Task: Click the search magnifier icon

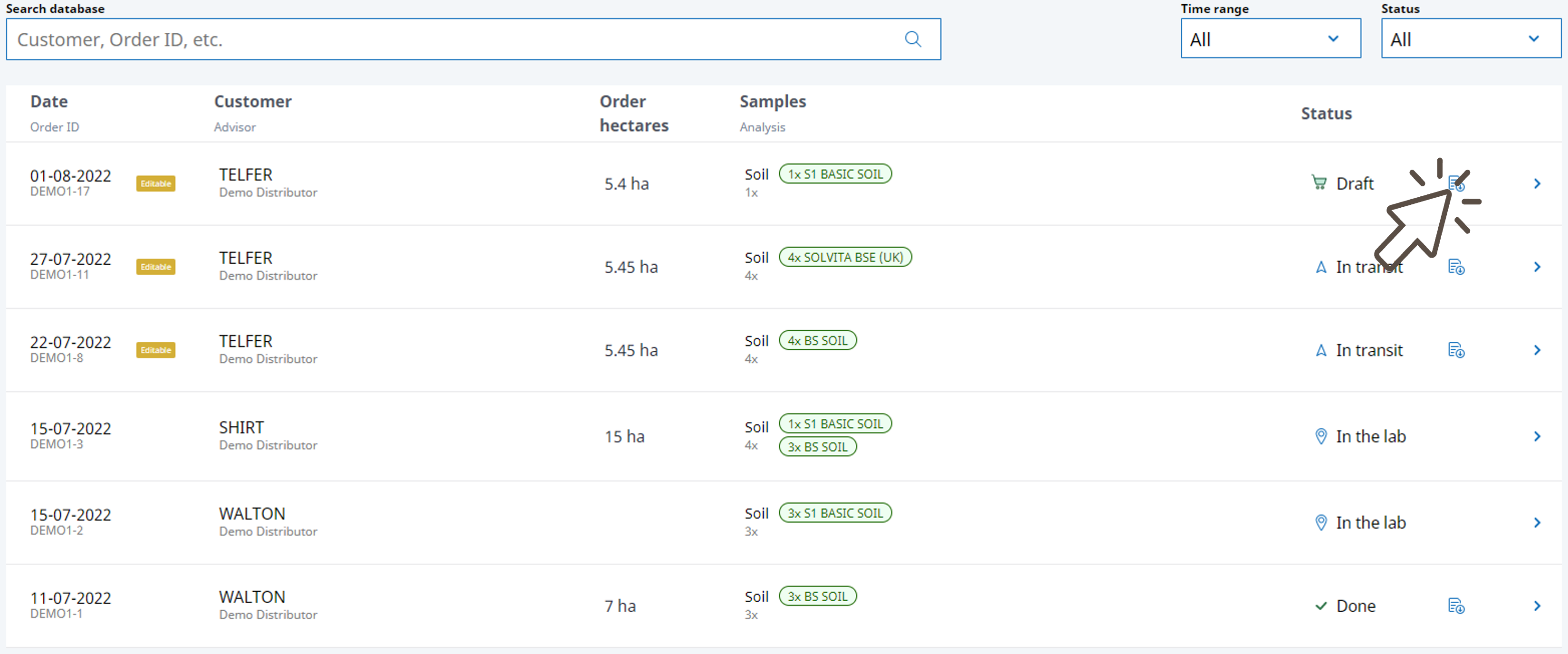Action: point(912,39)
